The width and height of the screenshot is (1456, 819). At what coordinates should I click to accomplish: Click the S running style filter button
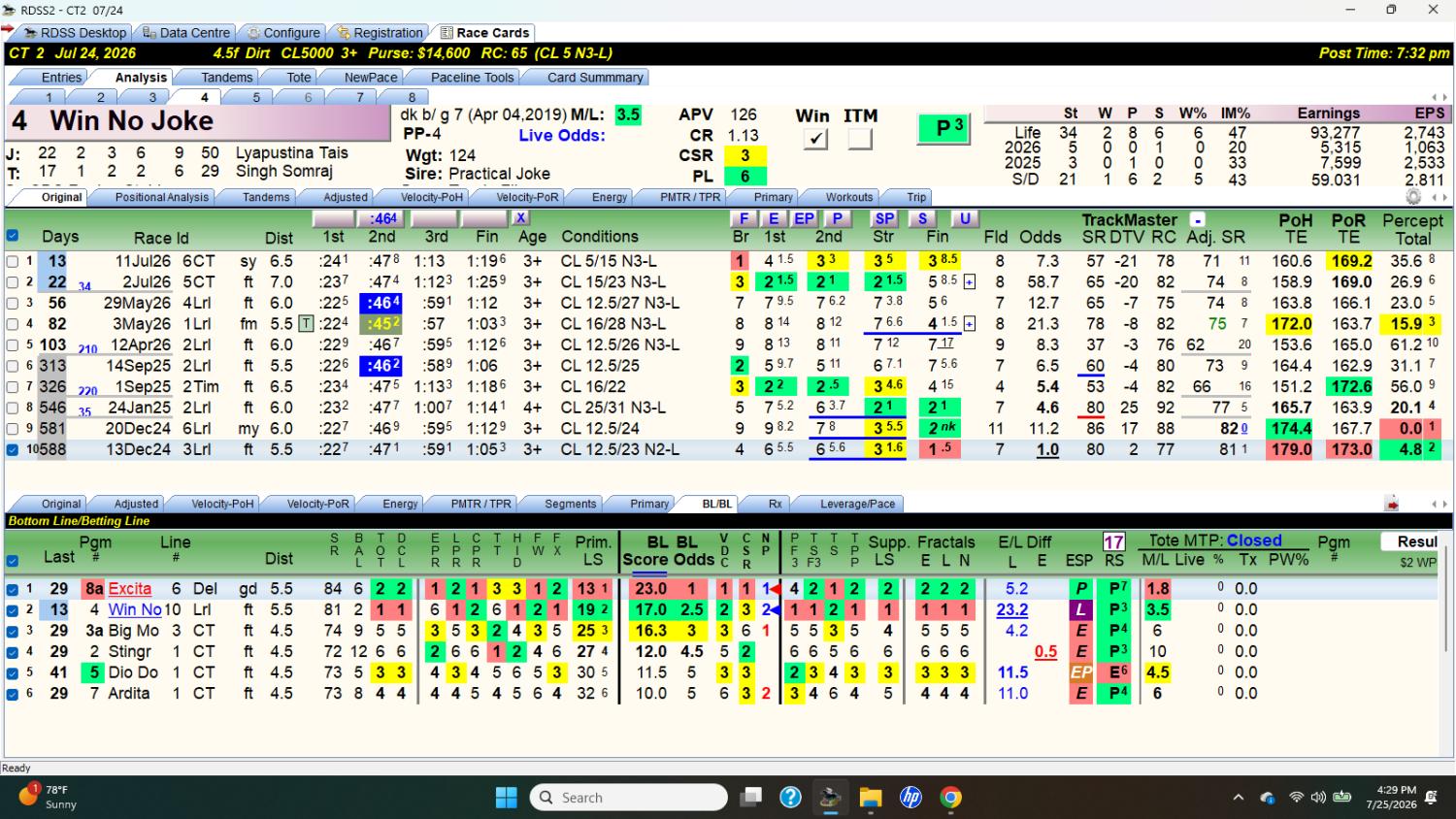pos(922,218)
